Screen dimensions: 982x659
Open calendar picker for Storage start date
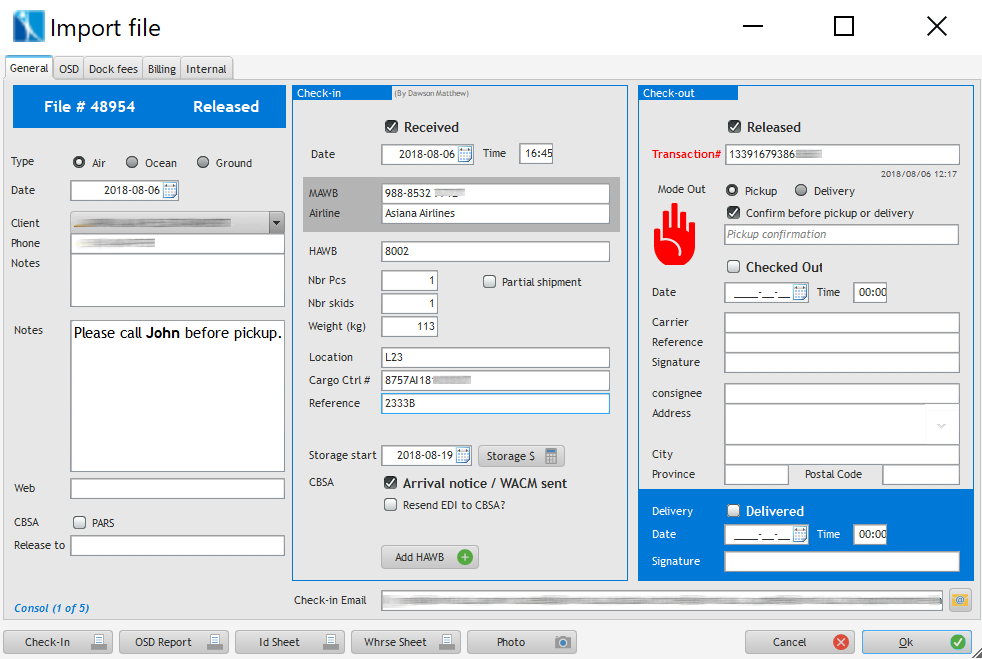click(463, 455)
